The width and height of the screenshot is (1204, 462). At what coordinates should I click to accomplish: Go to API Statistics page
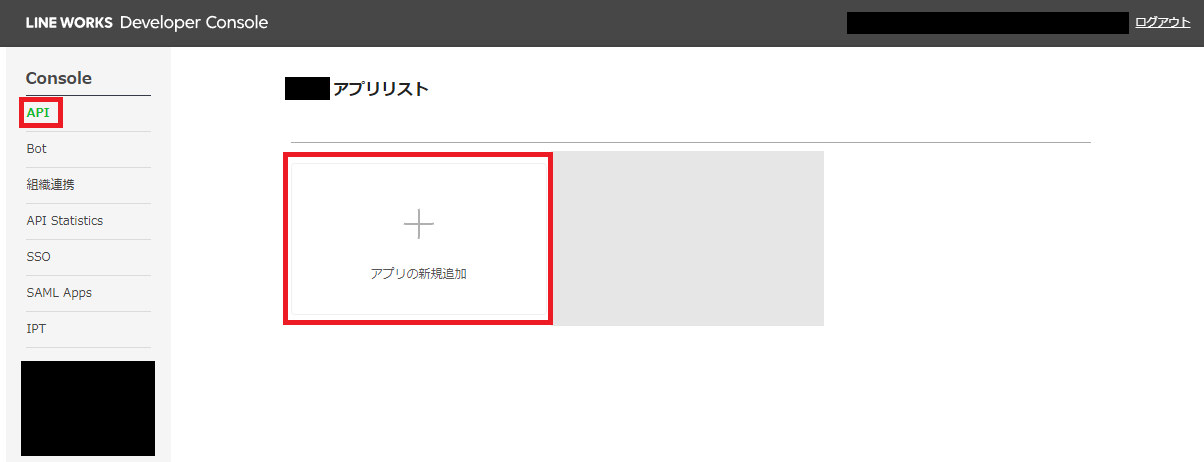(64, 220)
